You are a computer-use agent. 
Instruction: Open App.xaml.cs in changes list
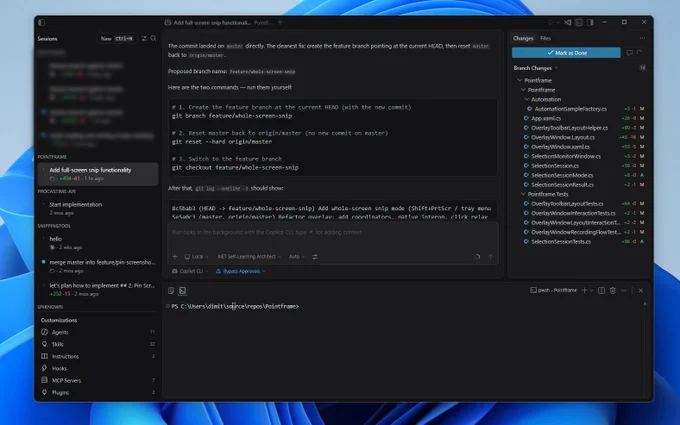tap(546, 118)
